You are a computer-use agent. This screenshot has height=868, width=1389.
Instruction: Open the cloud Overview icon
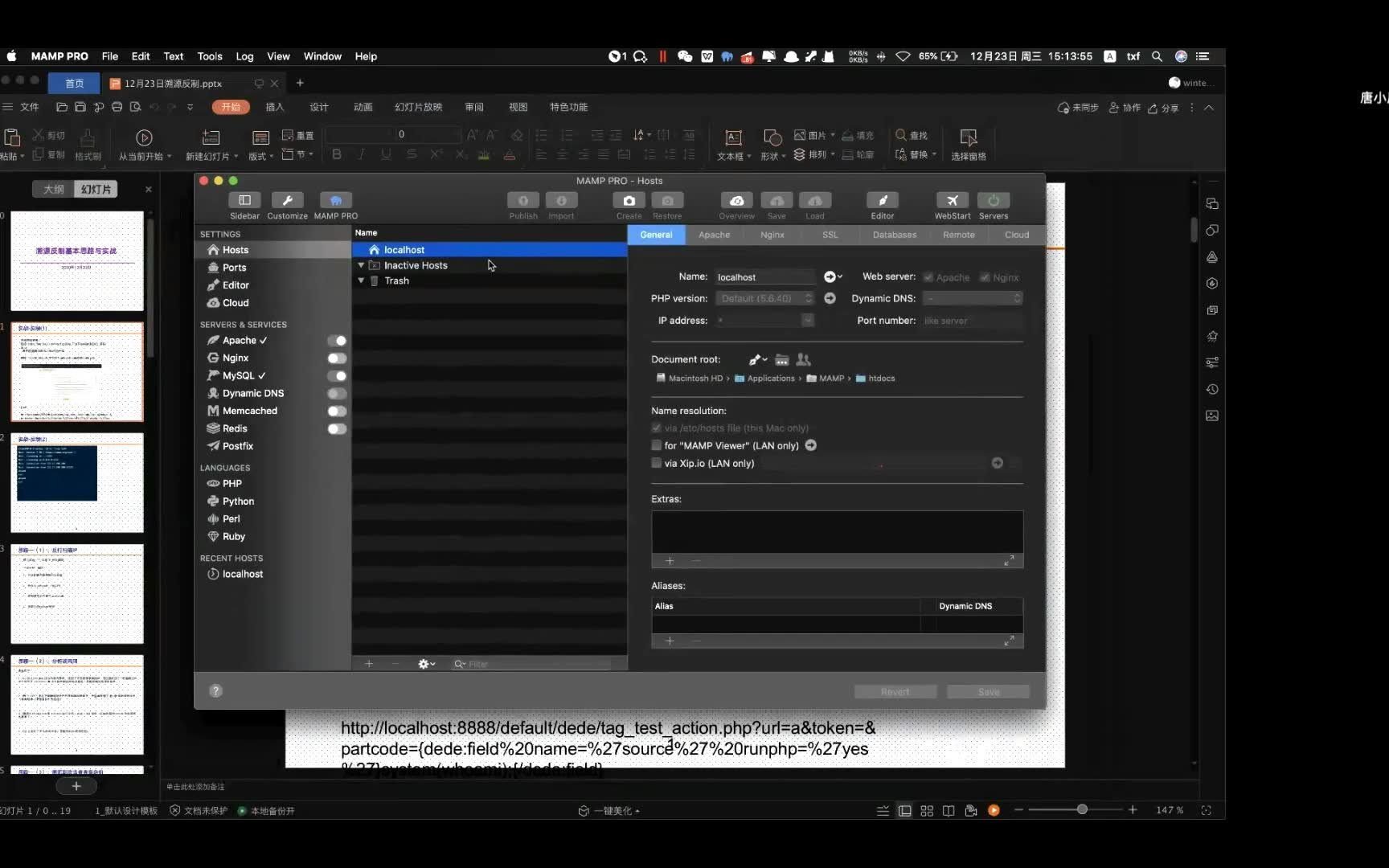736,200
